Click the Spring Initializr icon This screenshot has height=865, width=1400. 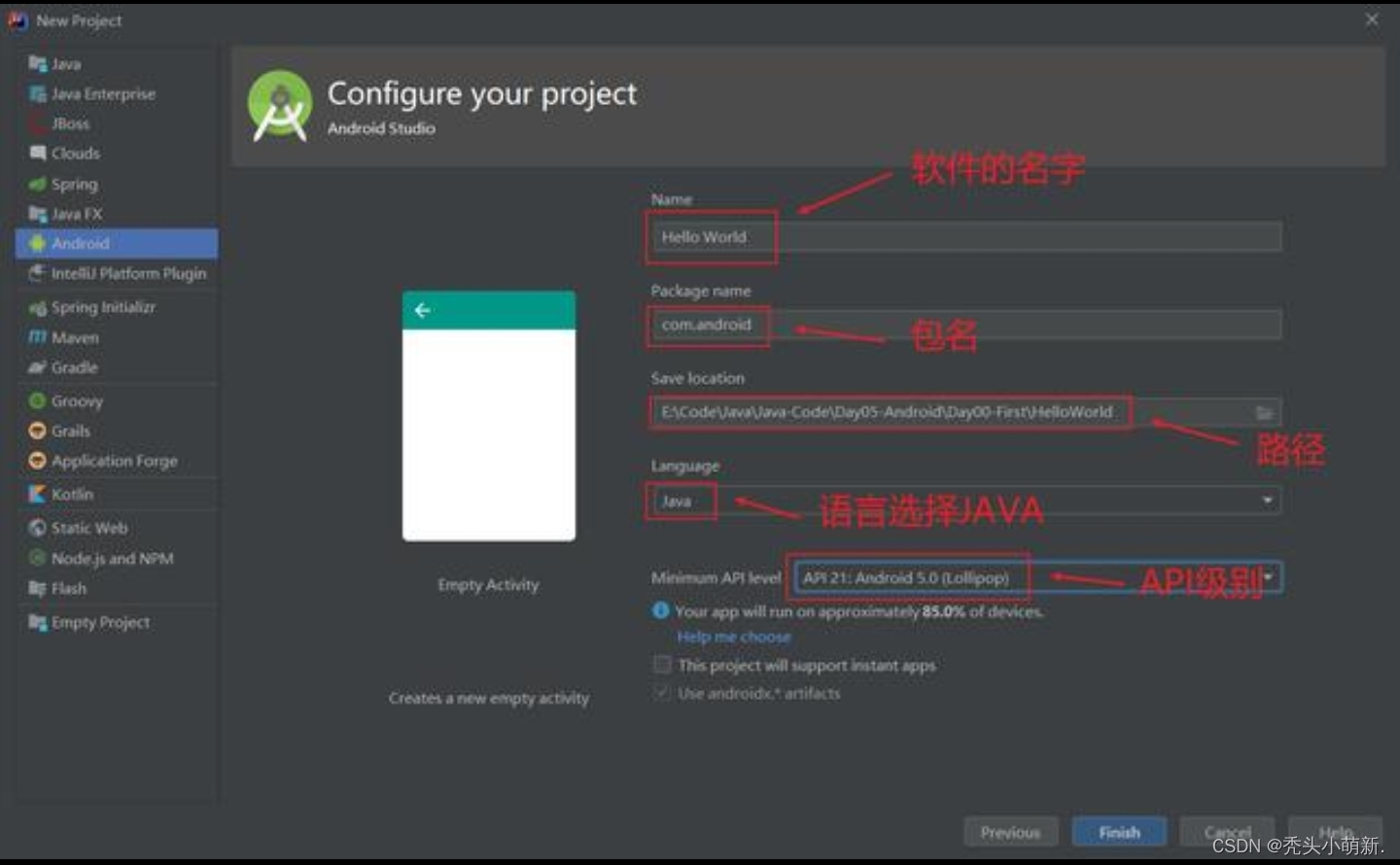click(x=38, y=307)
